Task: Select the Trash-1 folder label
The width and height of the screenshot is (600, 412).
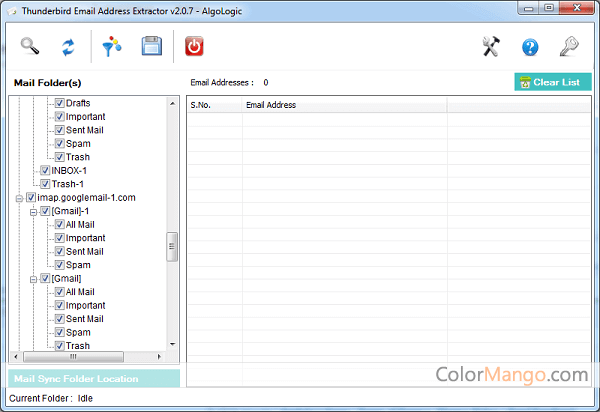Action: tap(68, 184)
